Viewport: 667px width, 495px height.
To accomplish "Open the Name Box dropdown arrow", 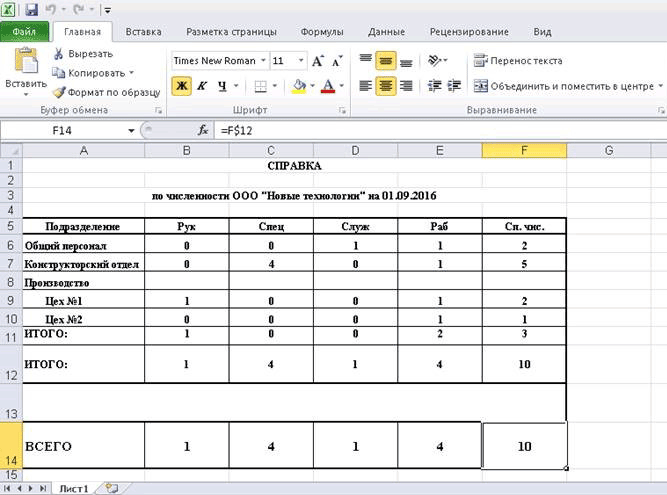I will point(131,131).
